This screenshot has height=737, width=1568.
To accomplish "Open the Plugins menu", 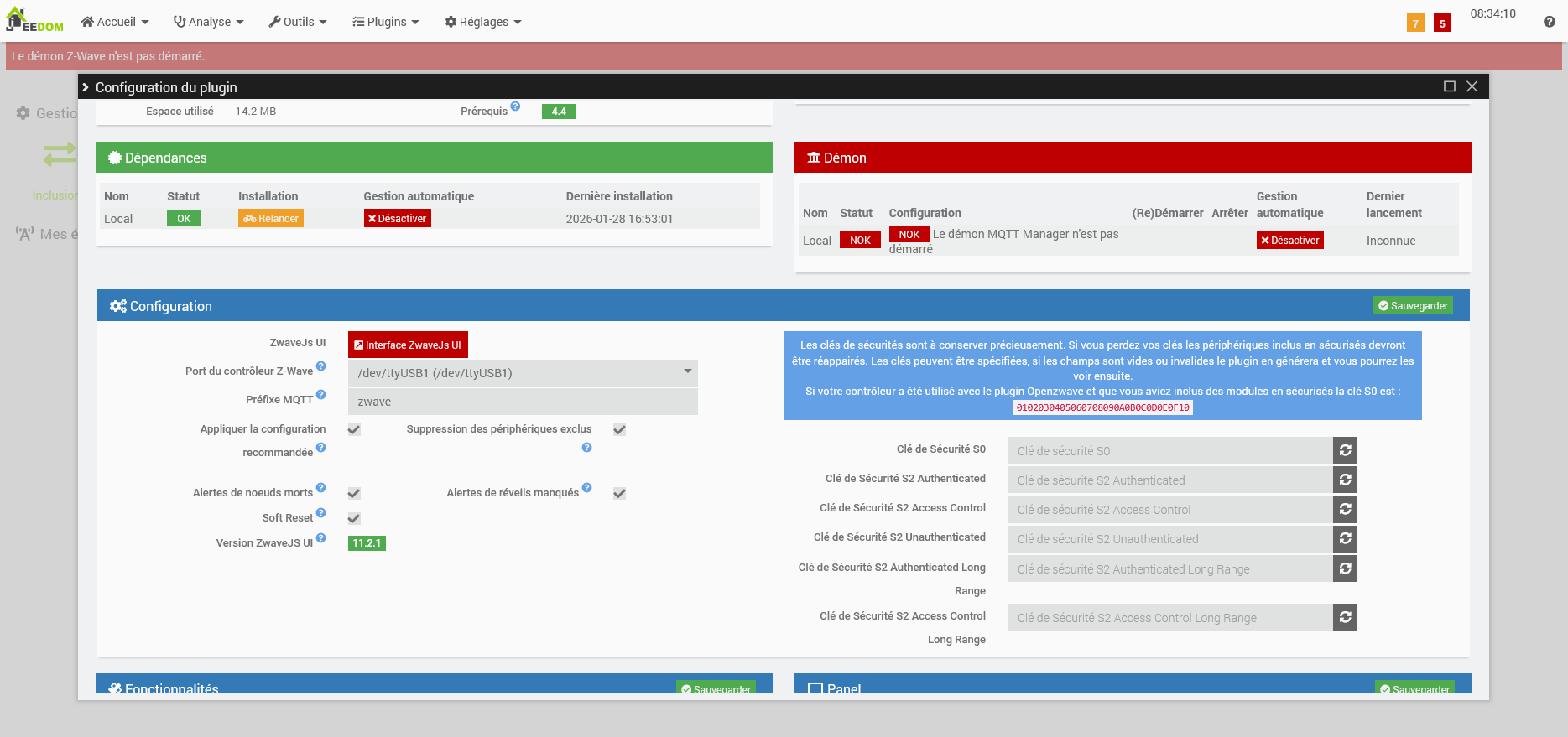I will [x=386, y=22].
